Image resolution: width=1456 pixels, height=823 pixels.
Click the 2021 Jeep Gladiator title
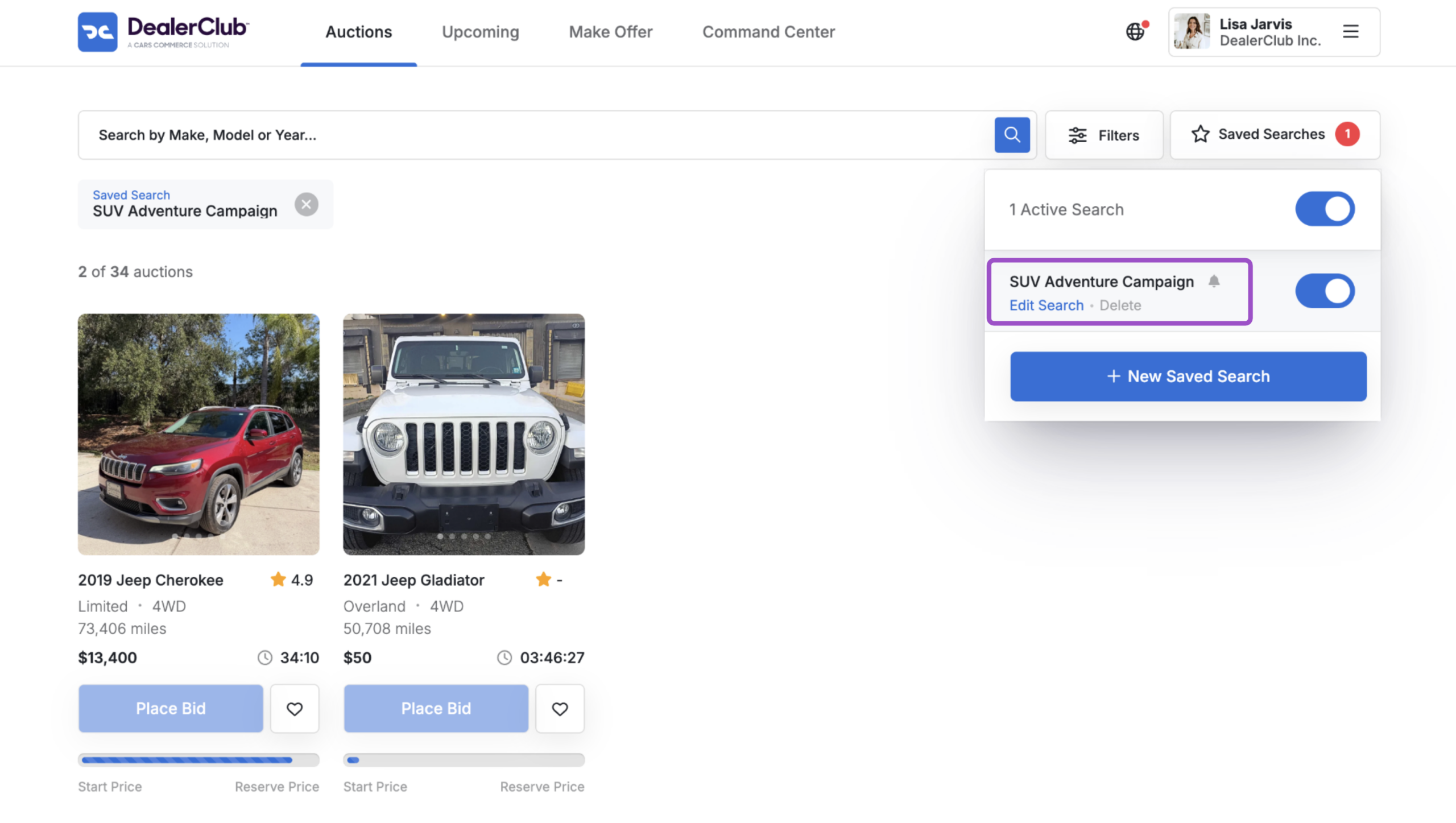(x=413, y=580)
